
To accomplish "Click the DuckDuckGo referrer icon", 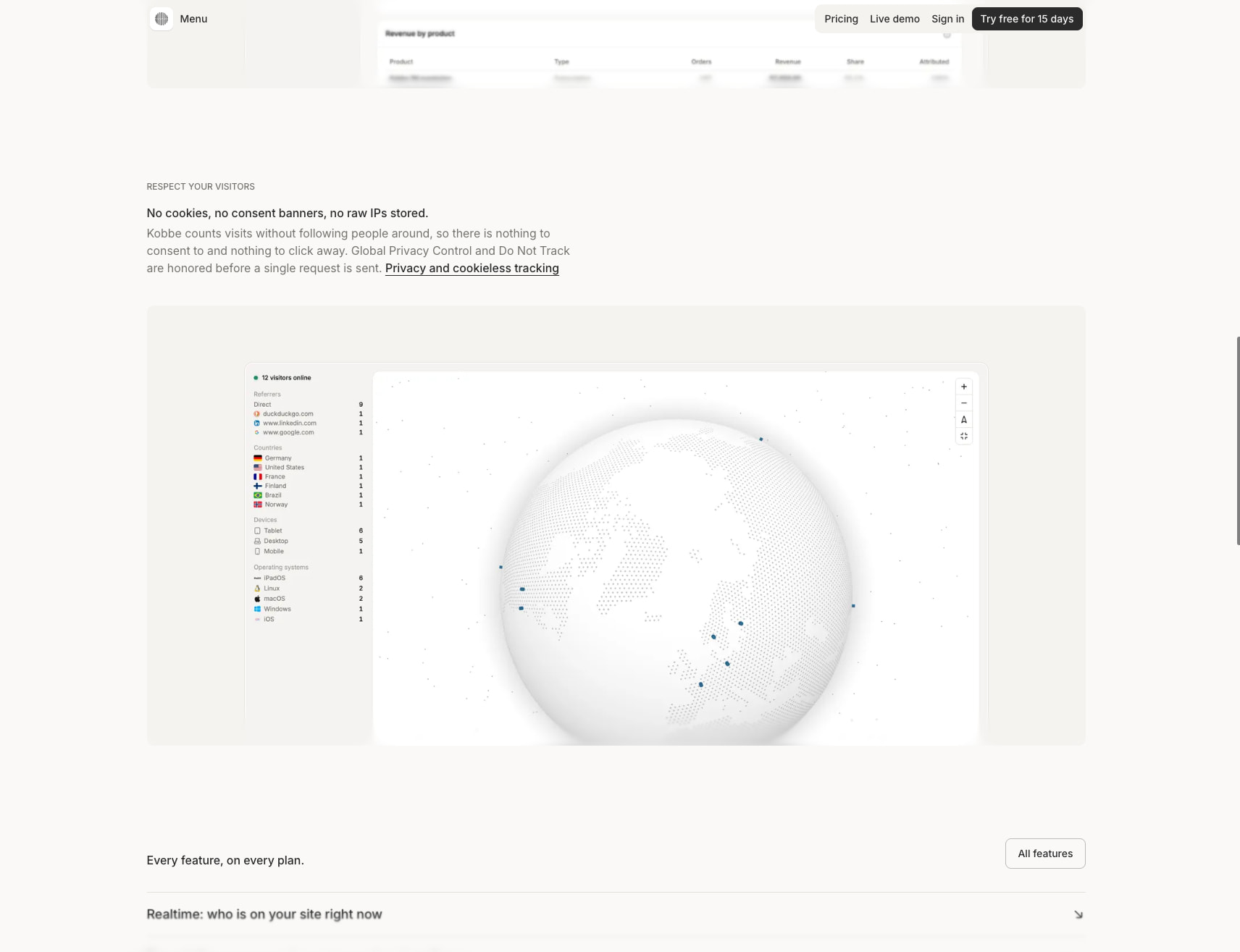I will [x=256, y=414].
